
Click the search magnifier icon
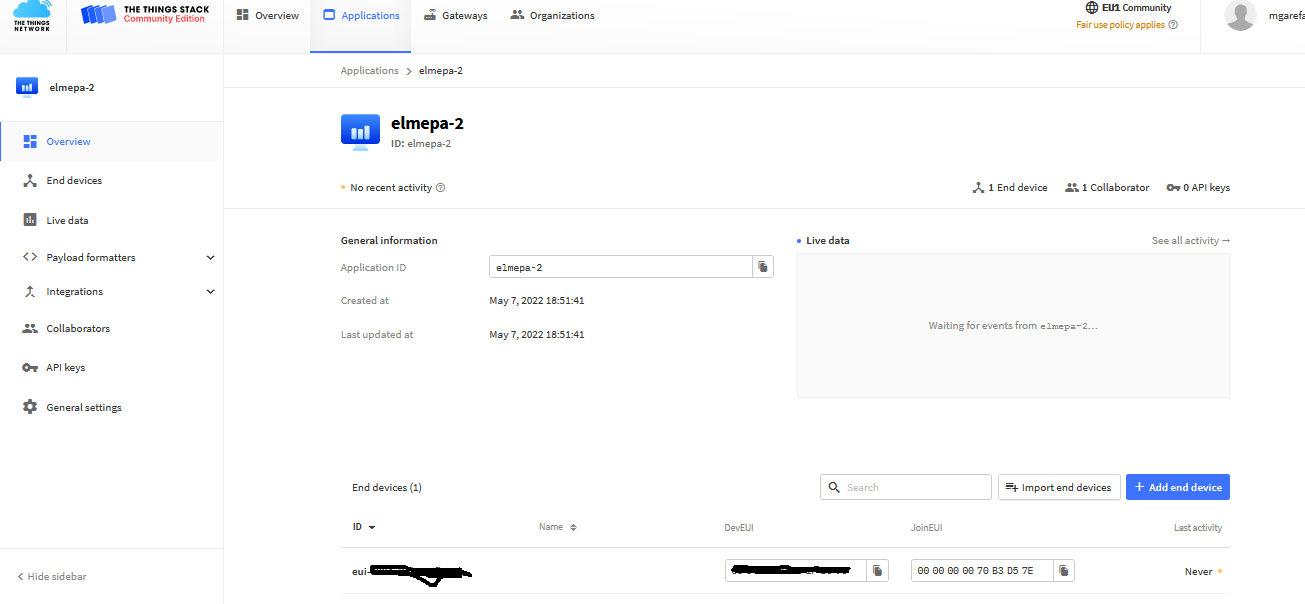(834, 487)
